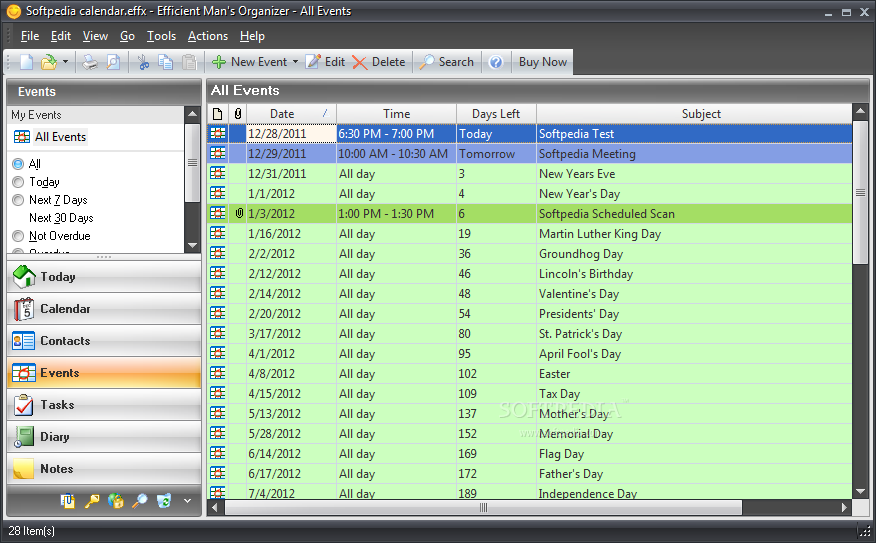Click the events list vertical scrollbar thumb
Image resolution: width=876 pixels, height=543 pixels.
tap(860, 193)
